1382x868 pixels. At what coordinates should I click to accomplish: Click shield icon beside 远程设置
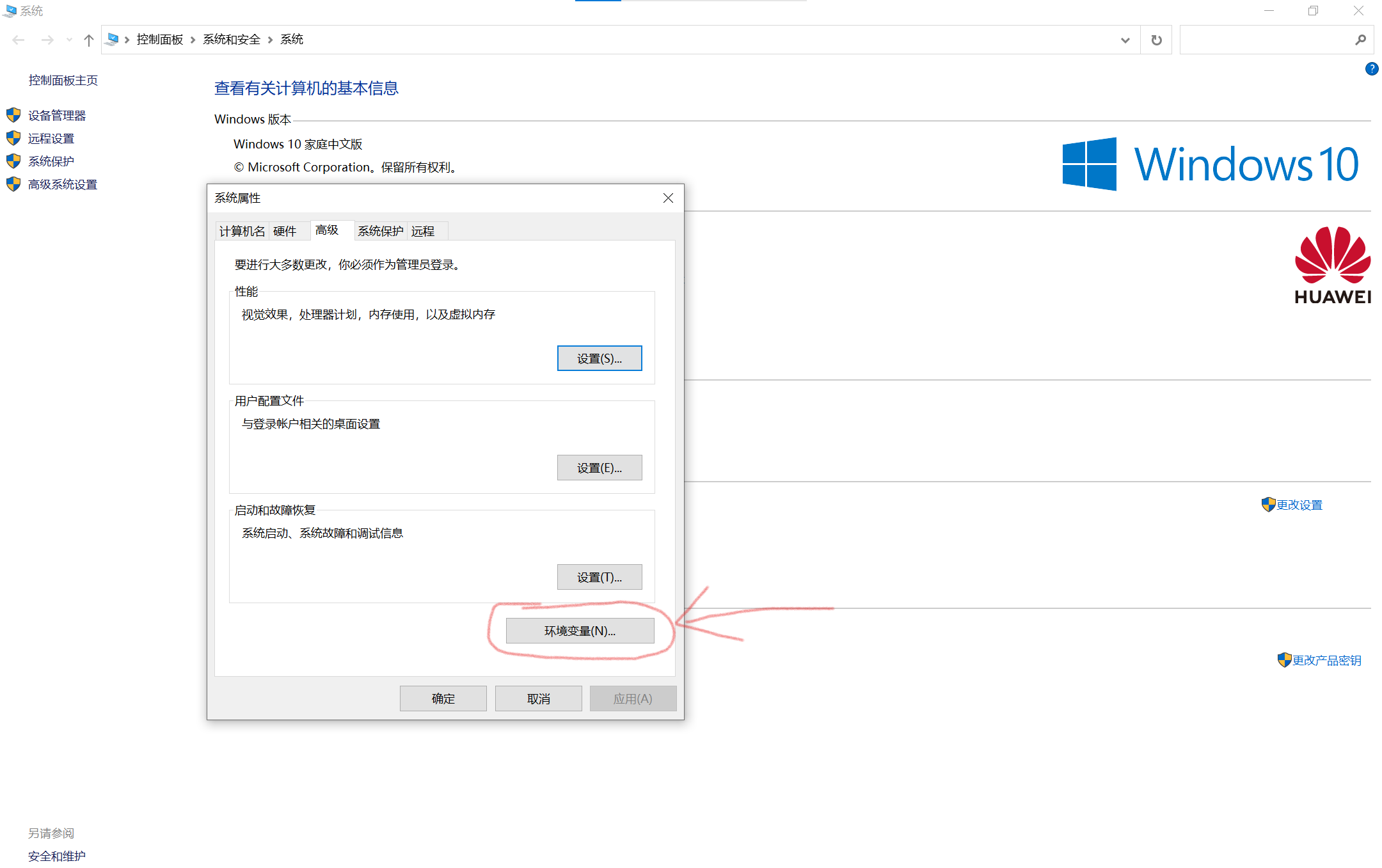click(13, 138)
